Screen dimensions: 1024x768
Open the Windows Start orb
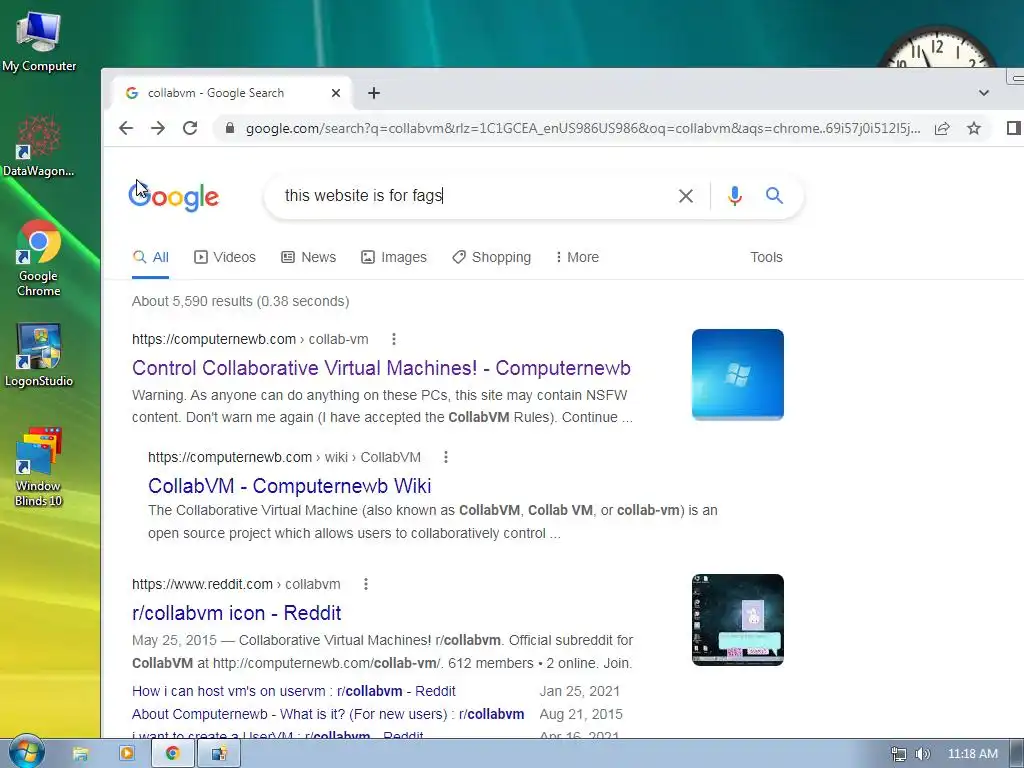[25, 752]
